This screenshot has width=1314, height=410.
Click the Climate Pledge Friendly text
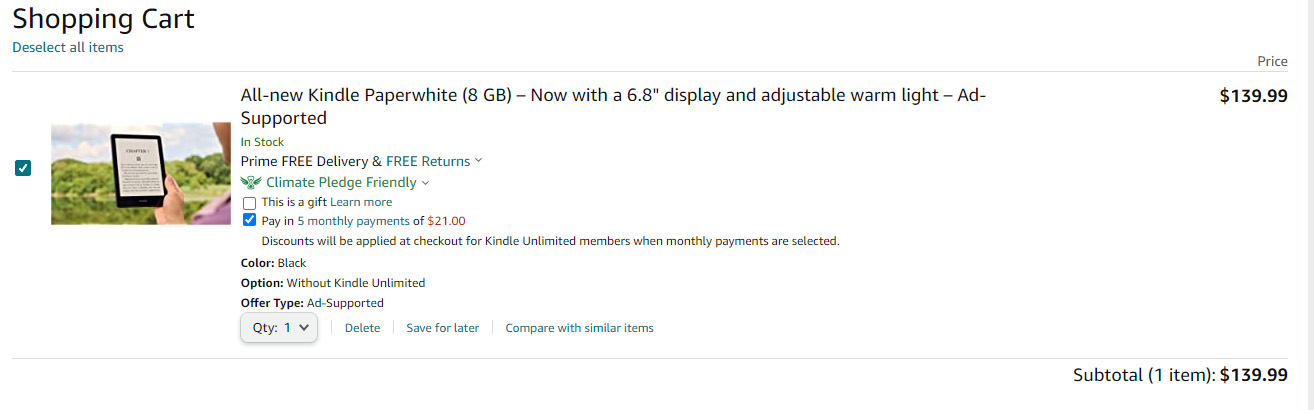coord(341,182)
